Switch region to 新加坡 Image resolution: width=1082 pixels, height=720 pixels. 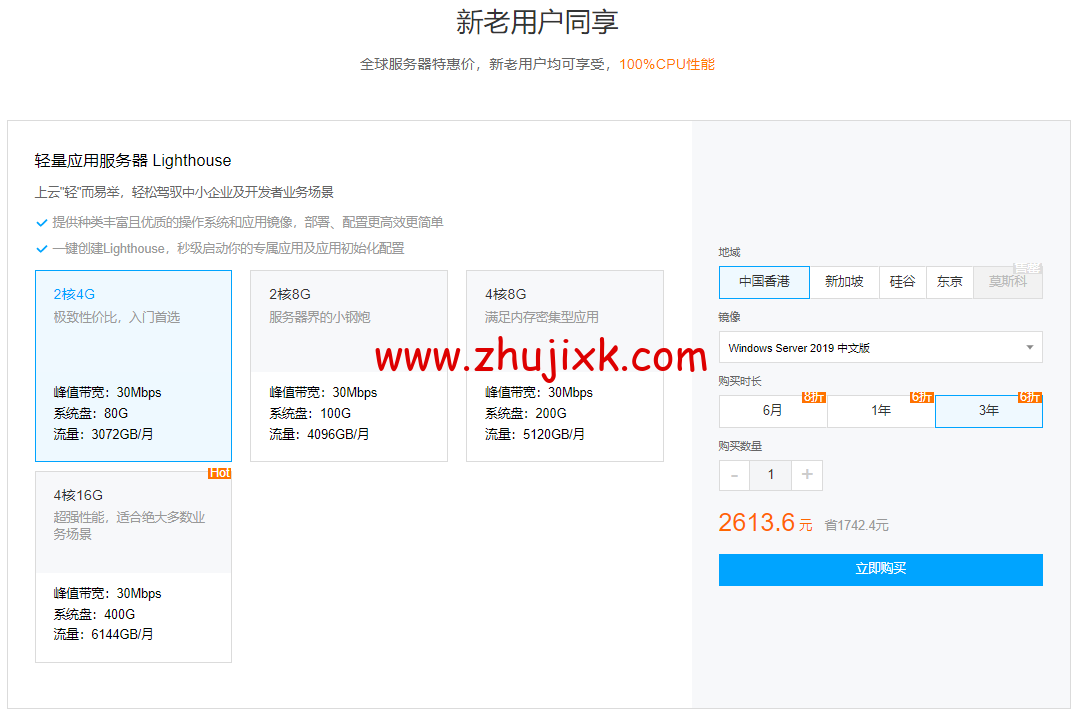tap(844, 282)
